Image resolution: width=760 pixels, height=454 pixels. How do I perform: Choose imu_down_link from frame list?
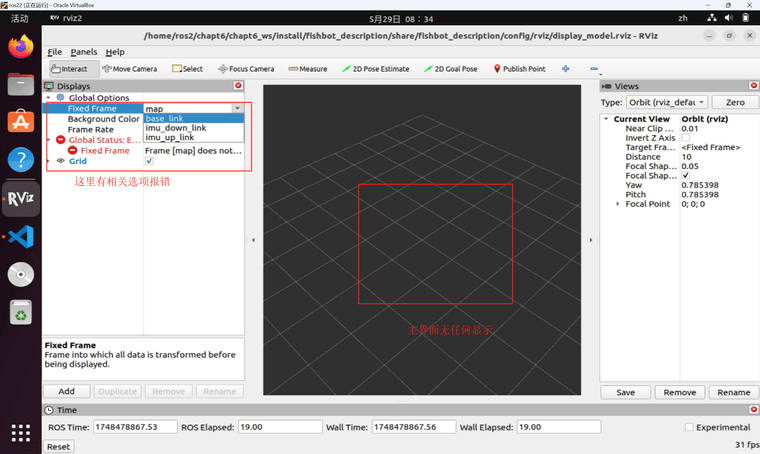click(x=193, y=128)
